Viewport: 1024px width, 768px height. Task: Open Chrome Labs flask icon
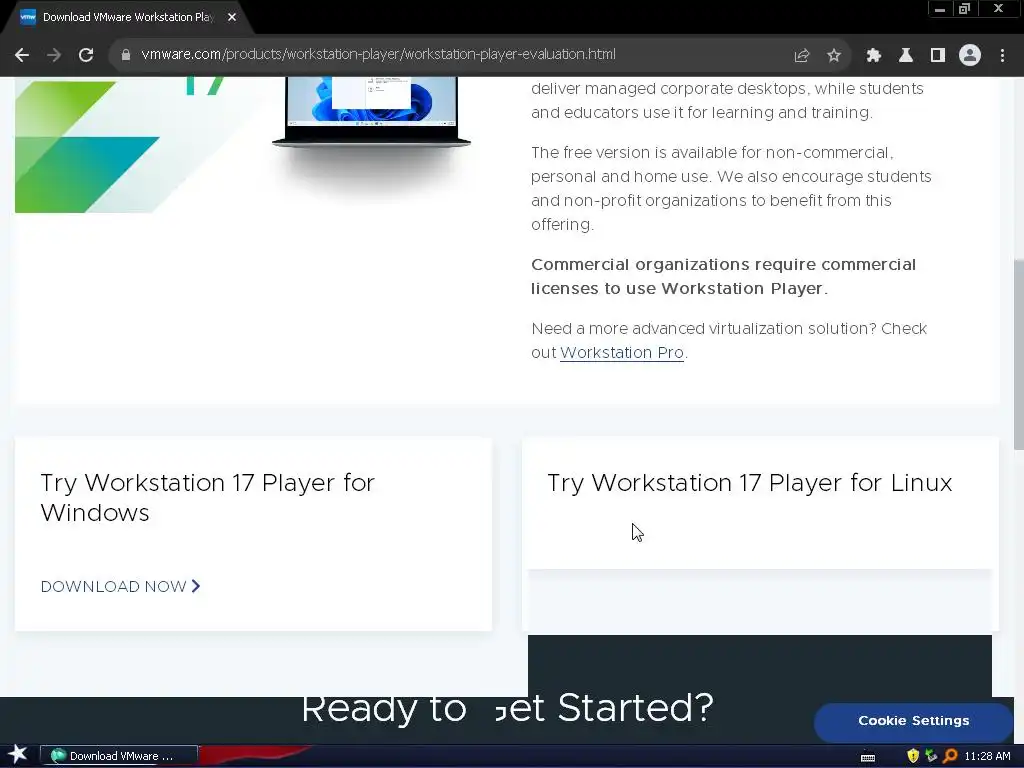point(906,55)
